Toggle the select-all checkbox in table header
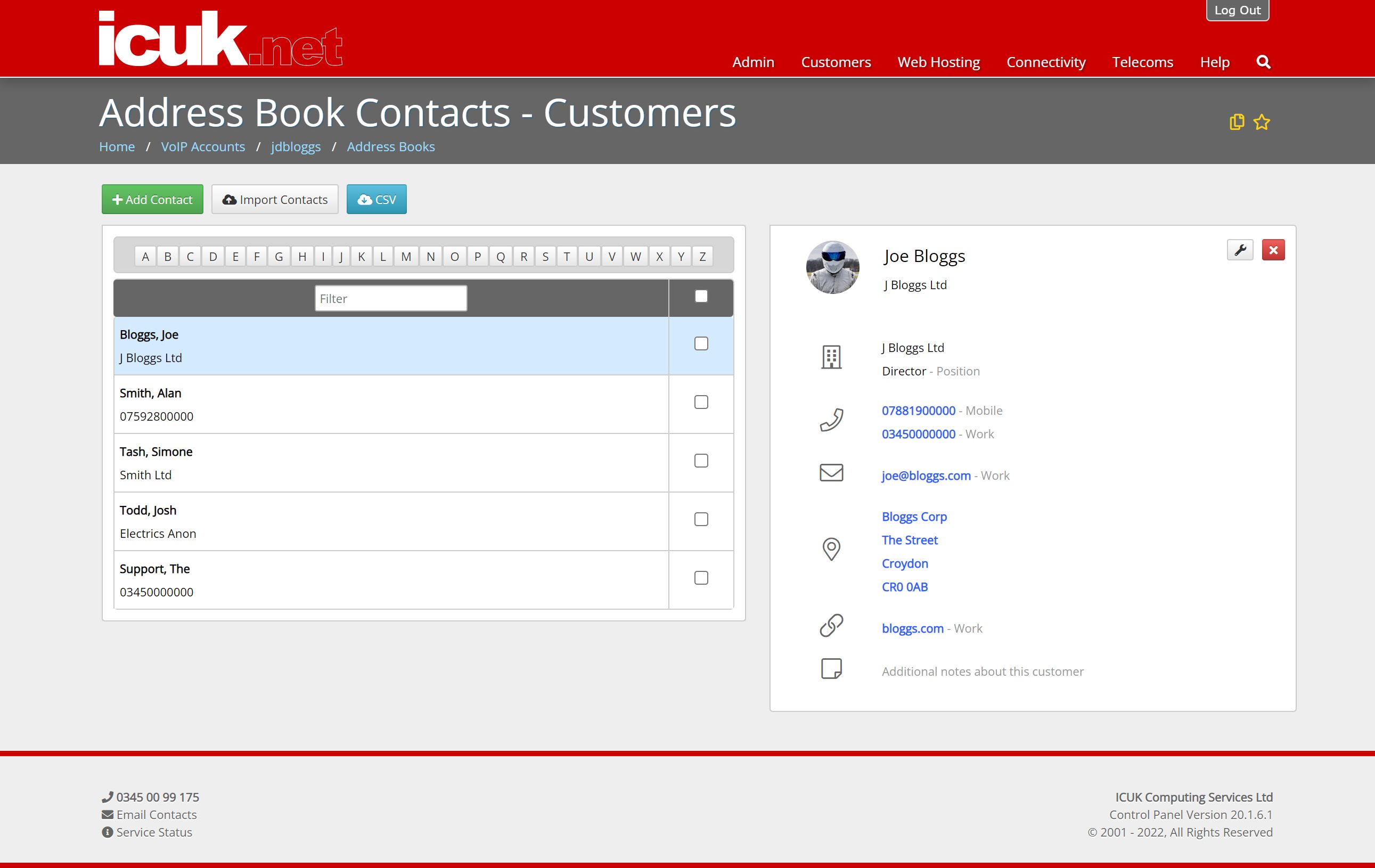Image resolution: width=1375 pixels, height=868 pixels. click(x=701, y=297)
